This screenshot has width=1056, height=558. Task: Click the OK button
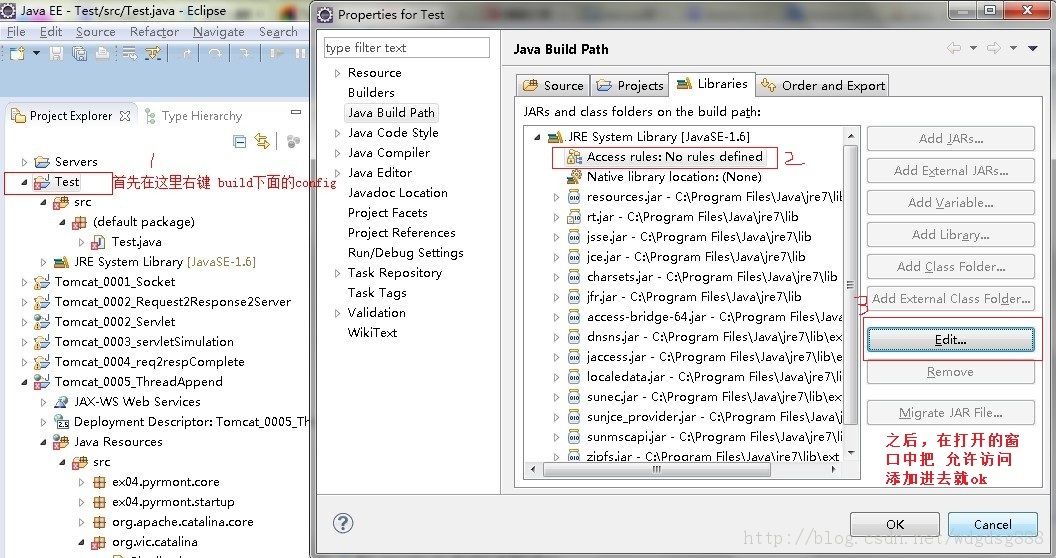(894, 524)
